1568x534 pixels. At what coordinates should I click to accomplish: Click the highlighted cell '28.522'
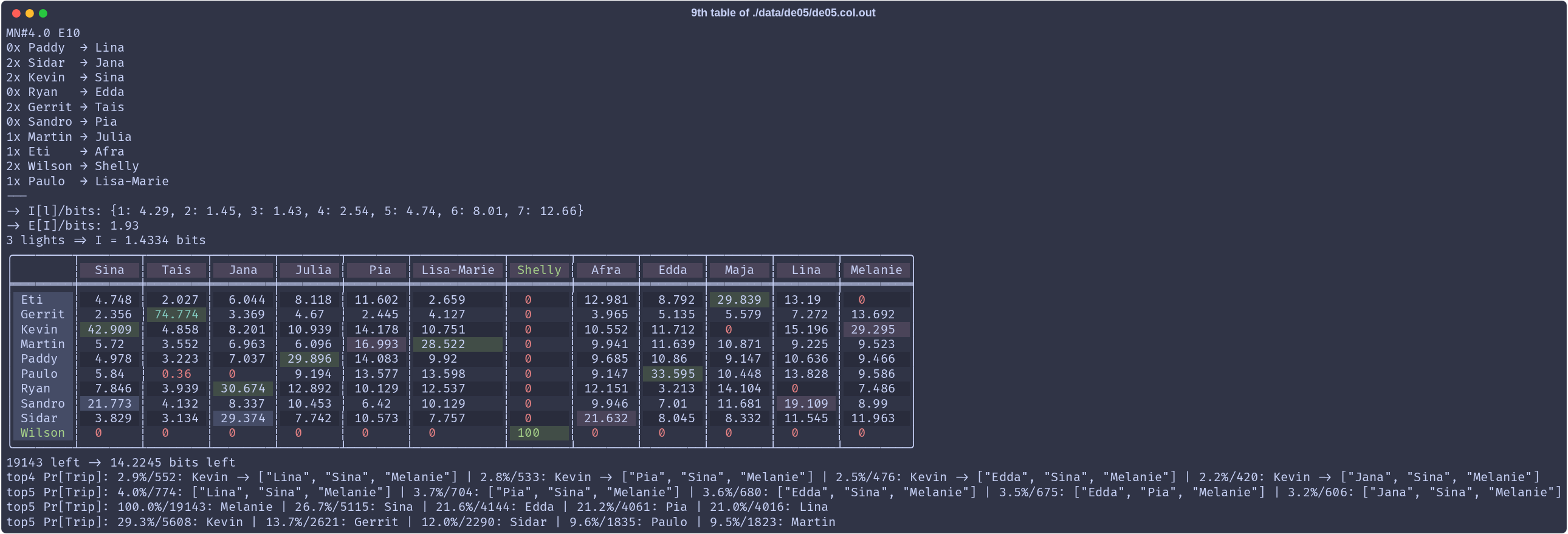click(458, 344)
